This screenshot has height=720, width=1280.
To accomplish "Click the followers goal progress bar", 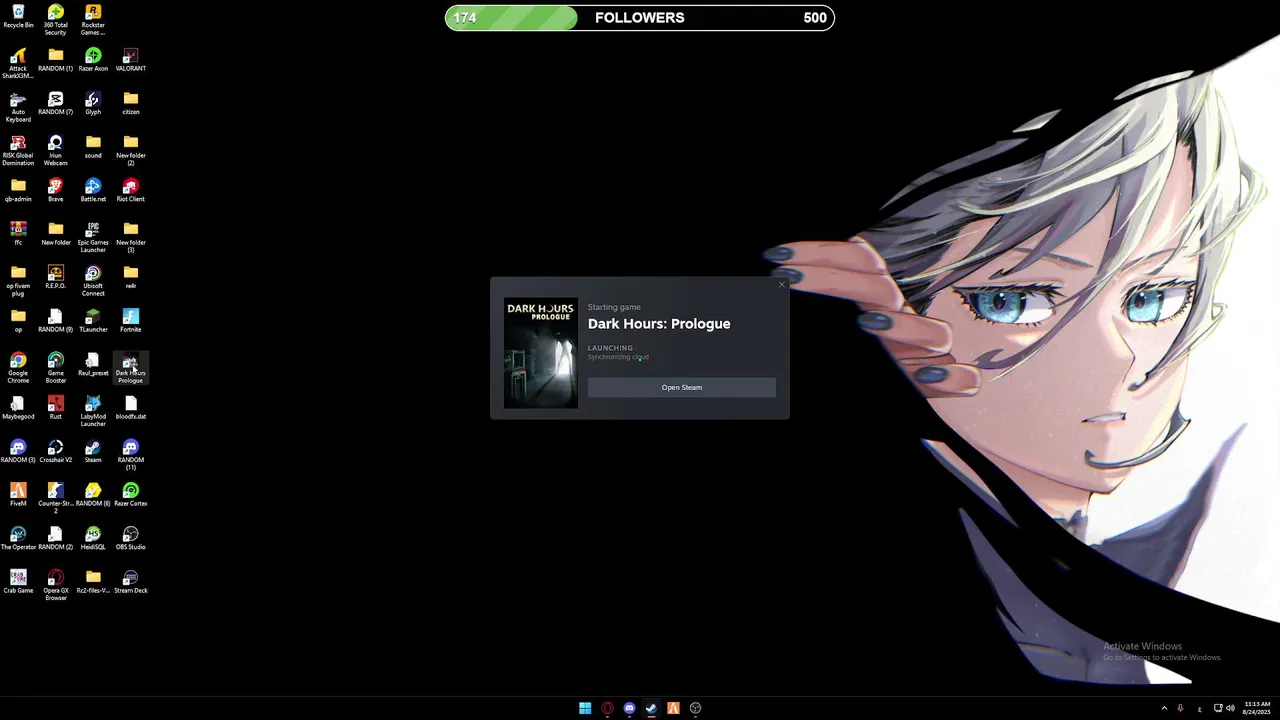I will point(640,17).
